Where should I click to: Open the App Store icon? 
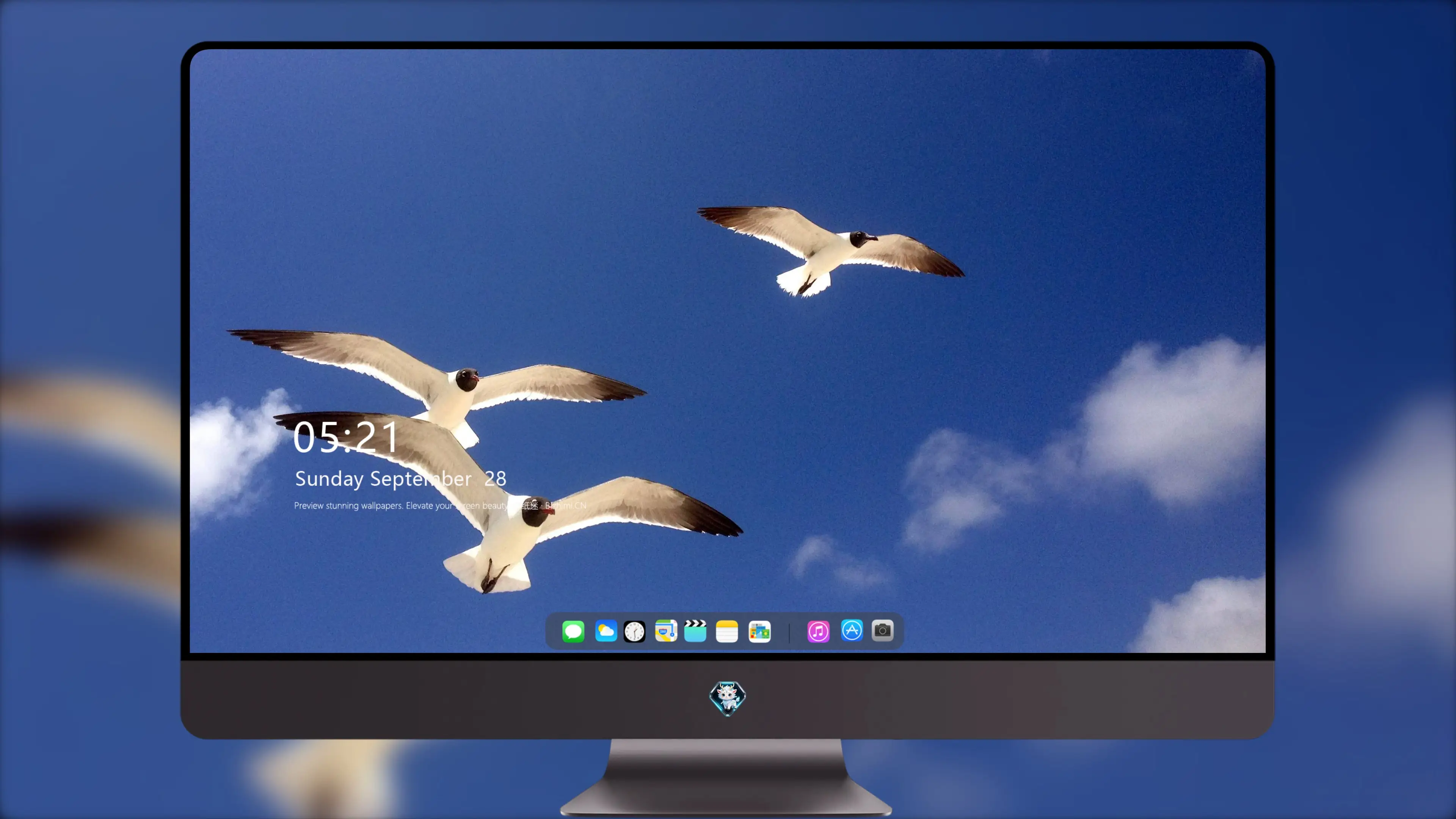(x=852, y=630)
